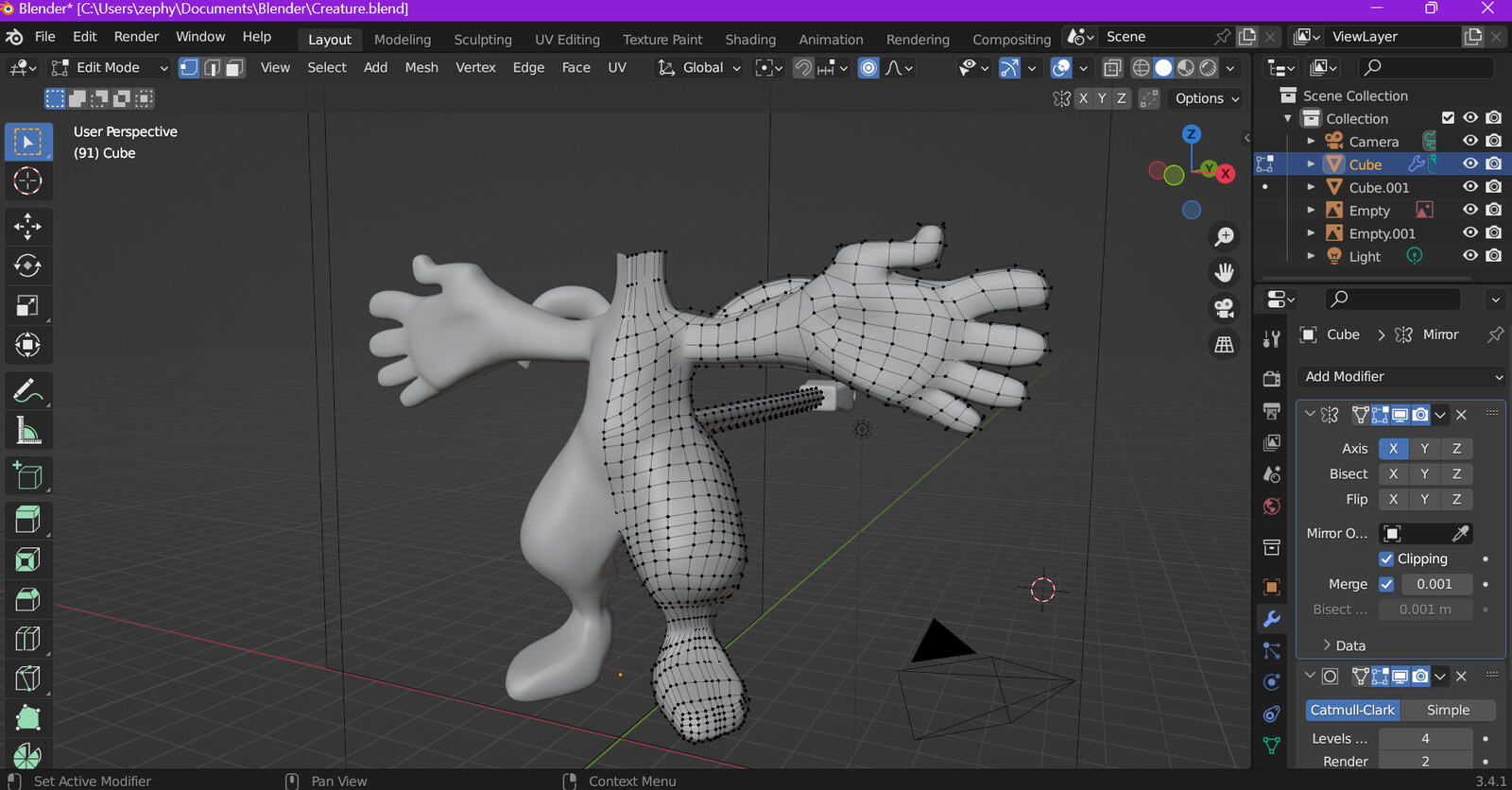Image resolution: width=1512 pixels, height=790 pixels.
Task: Open the Tool properties tab
Action: pos(1272,339)
